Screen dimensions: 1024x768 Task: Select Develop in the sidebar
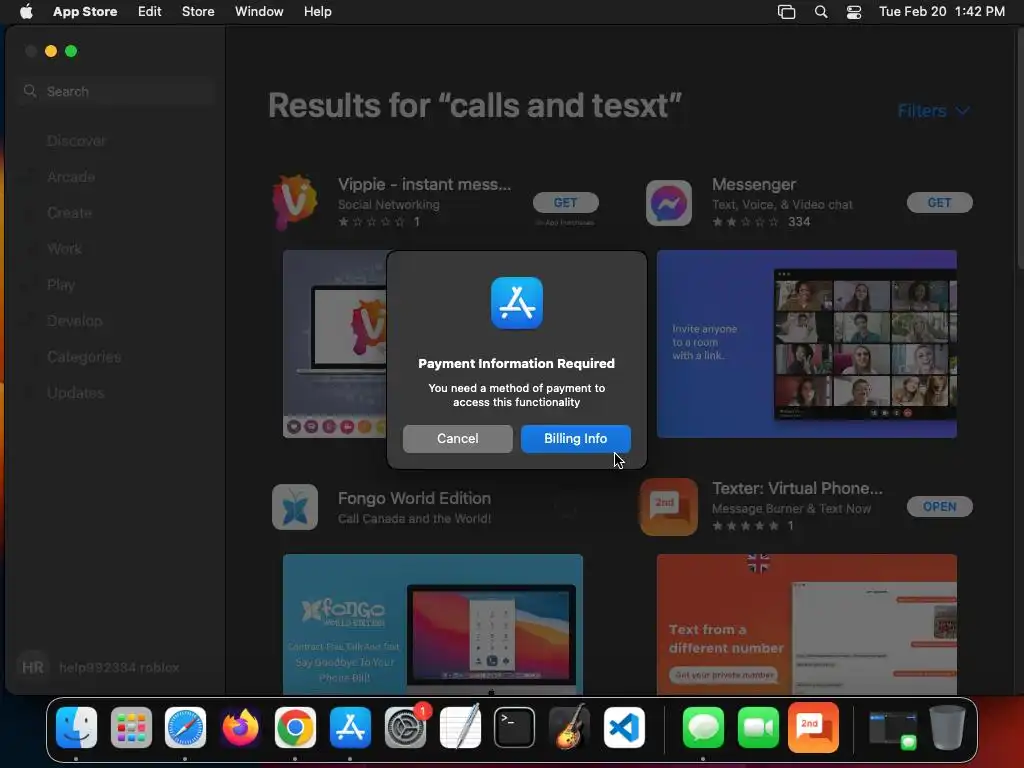point(74,321)
